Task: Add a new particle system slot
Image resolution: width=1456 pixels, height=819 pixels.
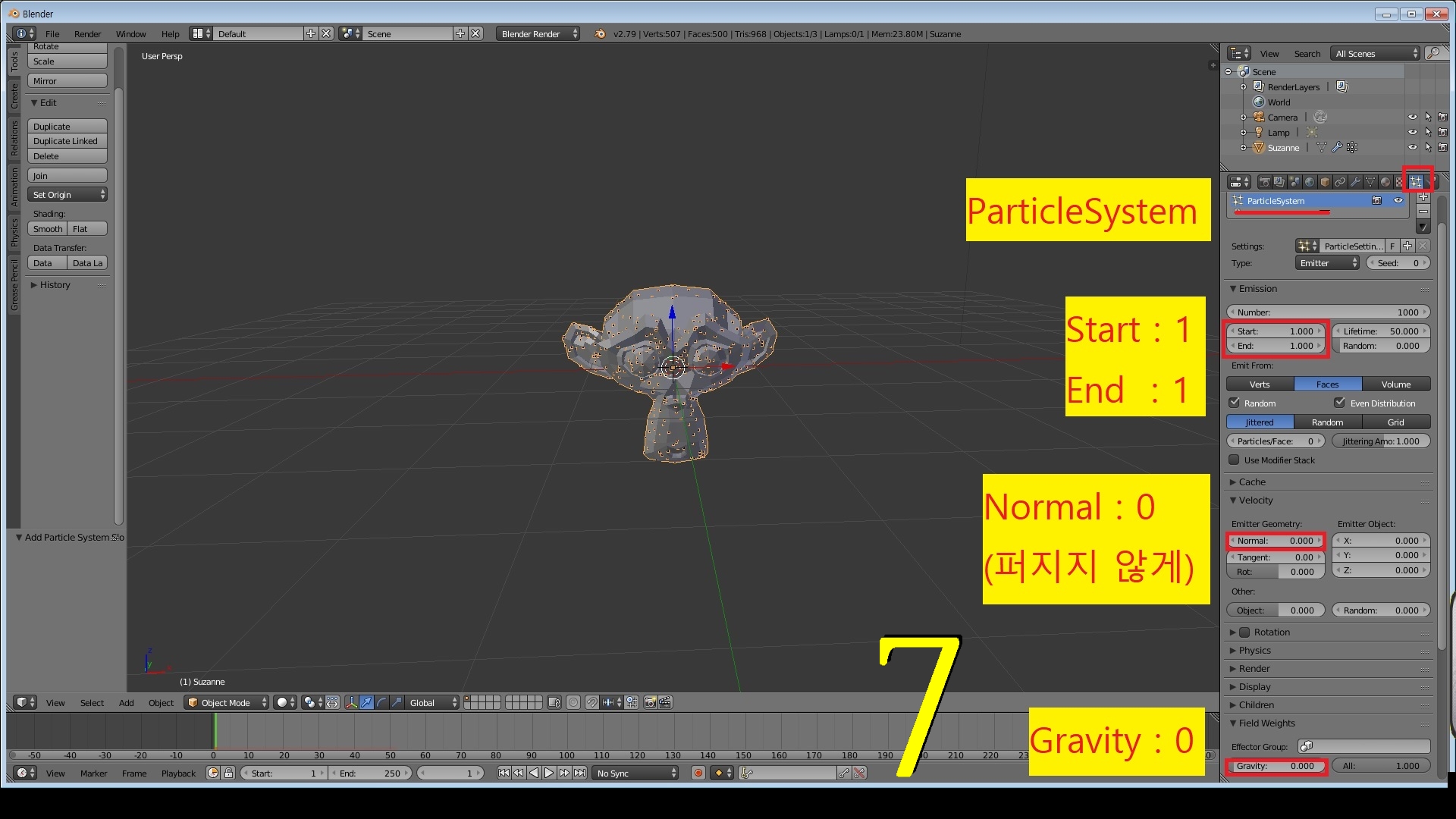Action: 1423,196
